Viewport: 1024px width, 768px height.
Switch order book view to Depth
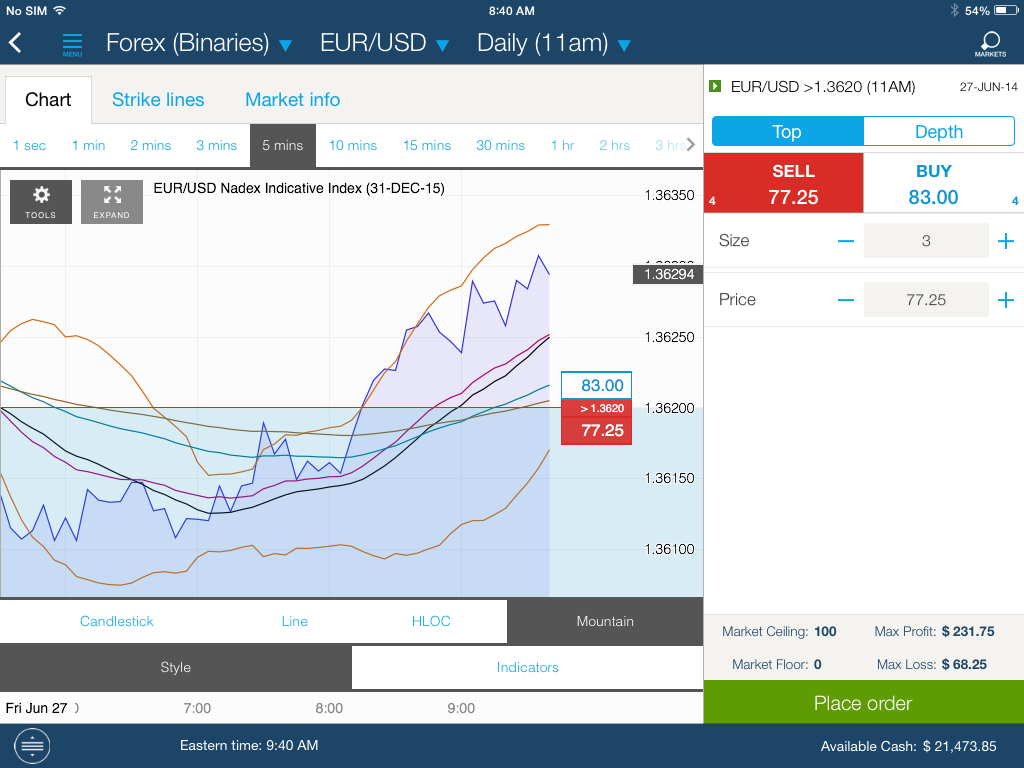938,132
